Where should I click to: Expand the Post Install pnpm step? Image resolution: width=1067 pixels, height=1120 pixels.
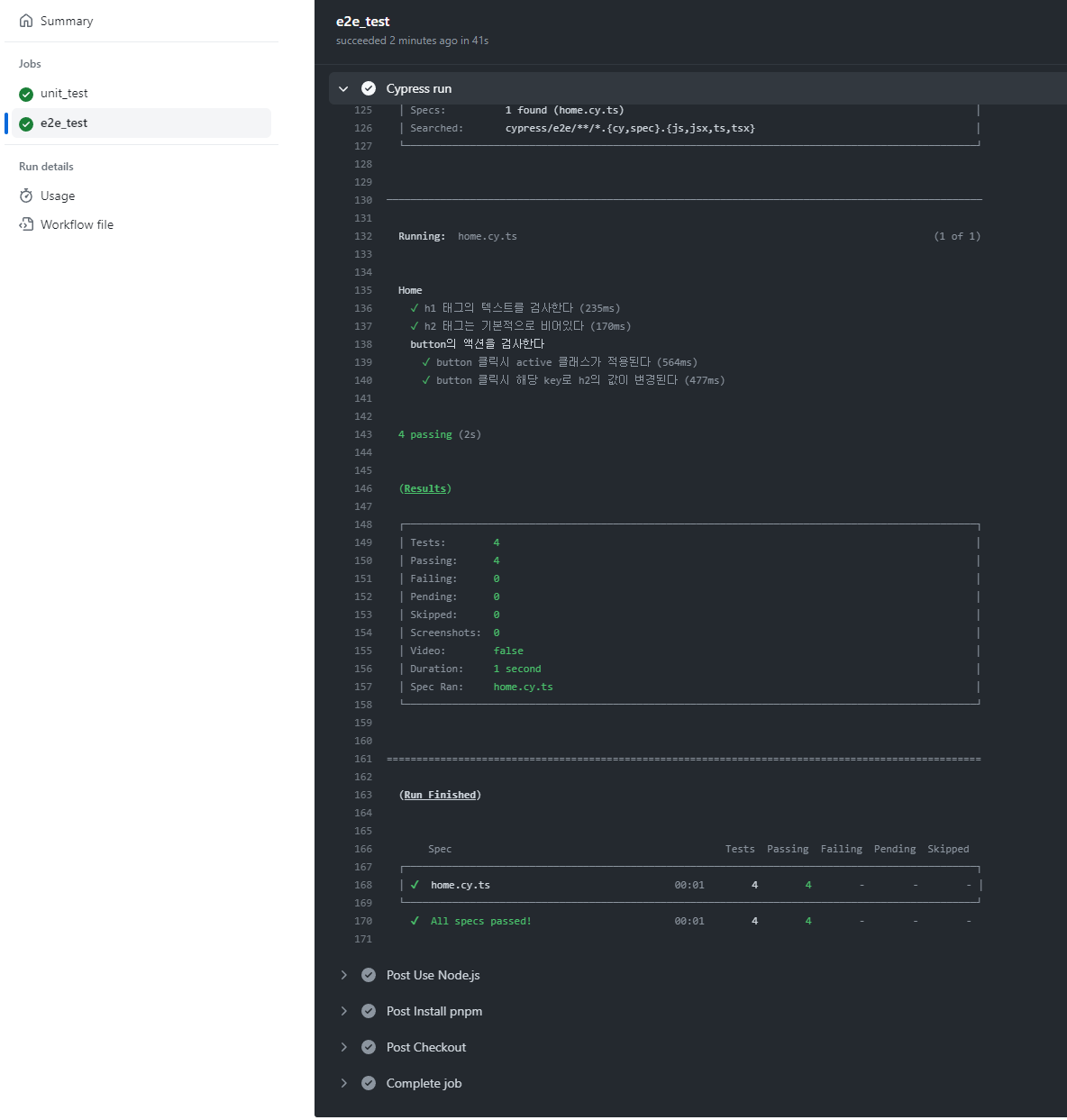click(x=343, y=1011)
